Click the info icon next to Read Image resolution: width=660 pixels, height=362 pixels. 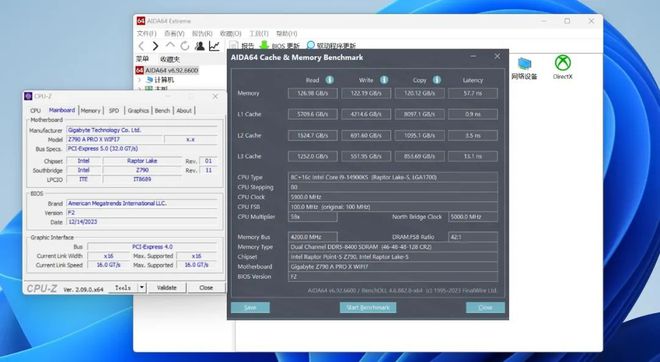pos(330,80)
